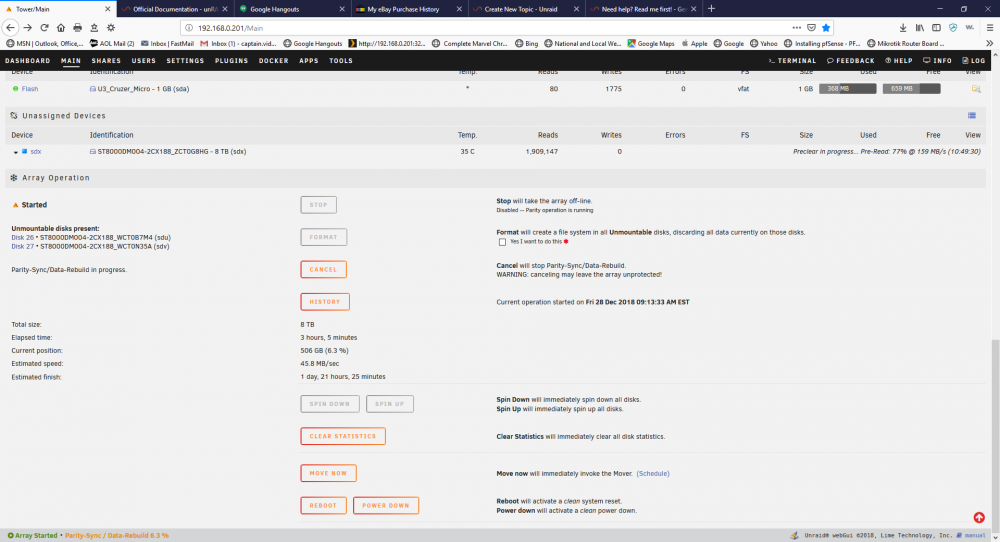Viewport: 1000px width, 542px height.
Task: Click the Clear Statistics button
Action: pos(342,436)
